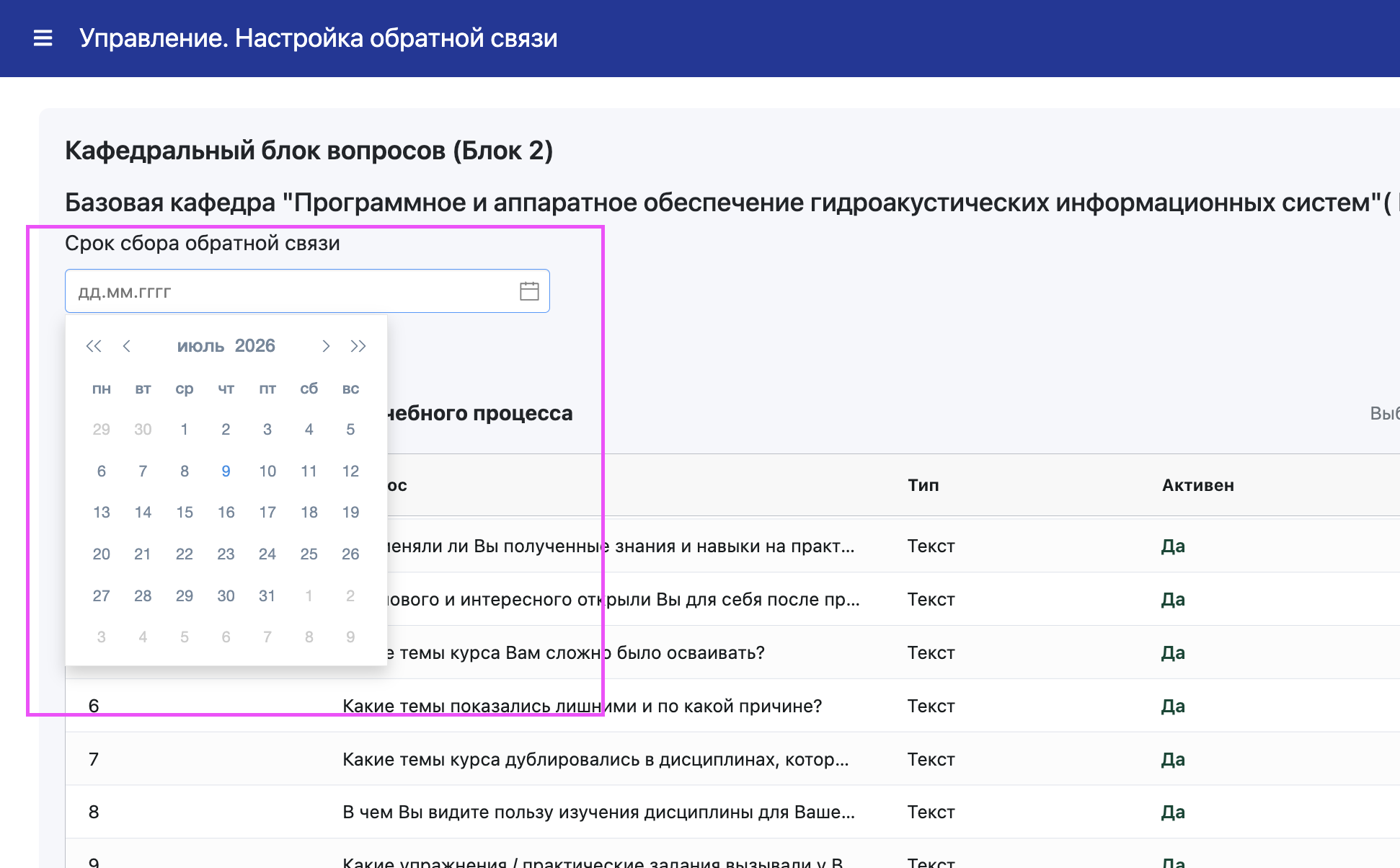Screen dimensions: 1400x868
Task: Select July 13 in the calendar
Action: [x=102, y=513]
